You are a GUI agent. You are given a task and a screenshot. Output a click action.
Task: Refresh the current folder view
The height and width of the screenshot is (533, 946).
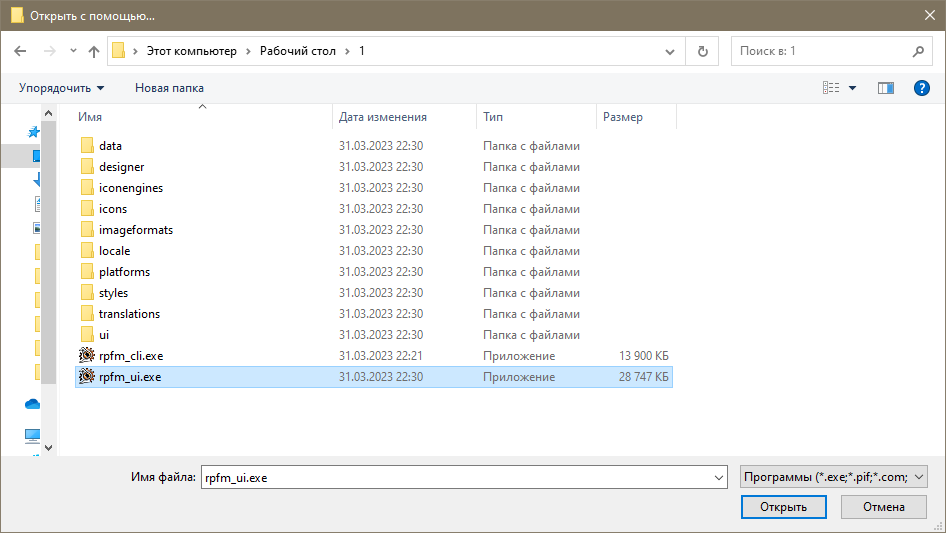pos(702,51)
